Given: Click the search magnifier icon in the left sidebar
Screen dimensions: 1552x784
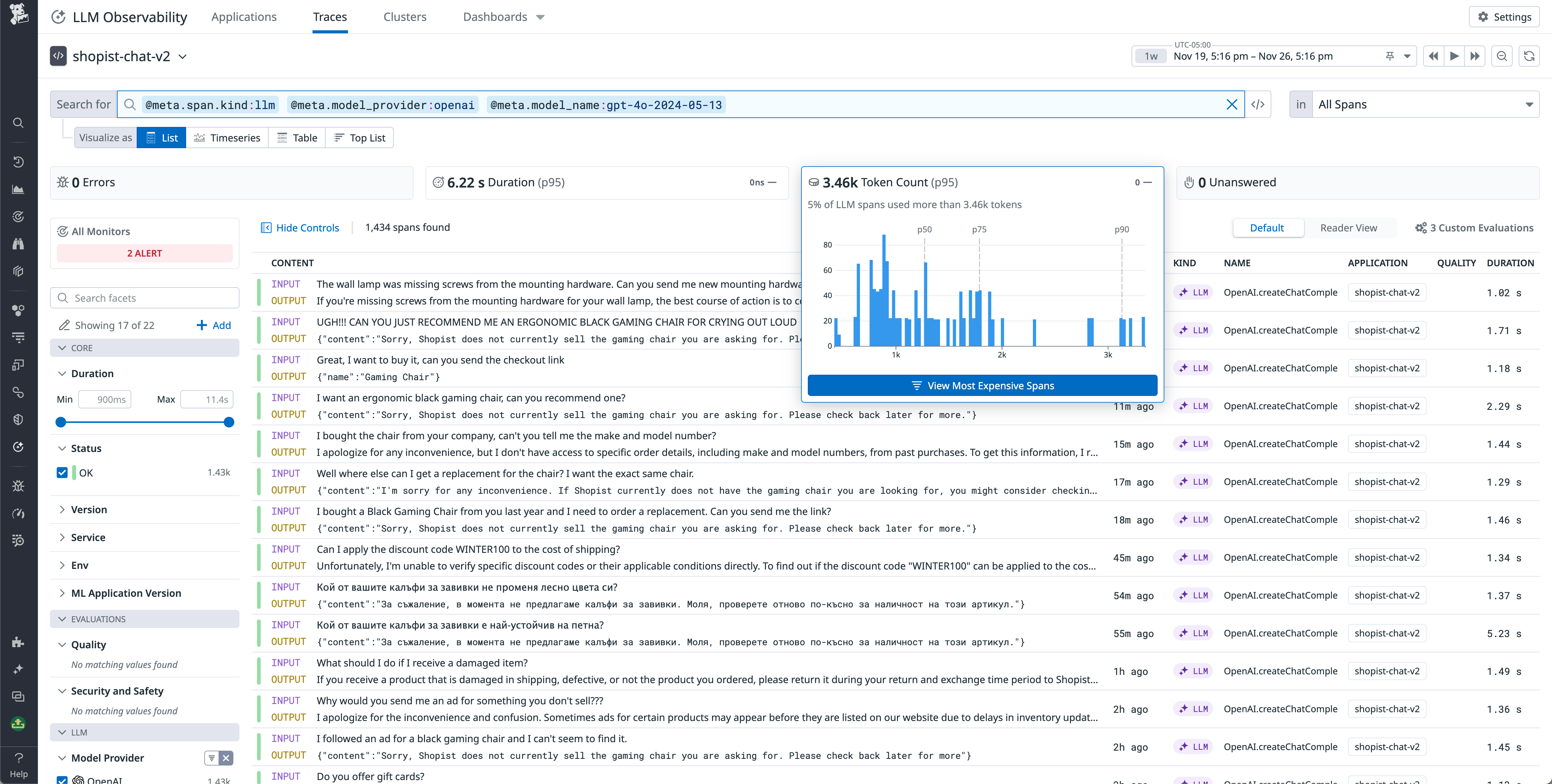Looking at the screenshot, I should (x=18, y=122).
